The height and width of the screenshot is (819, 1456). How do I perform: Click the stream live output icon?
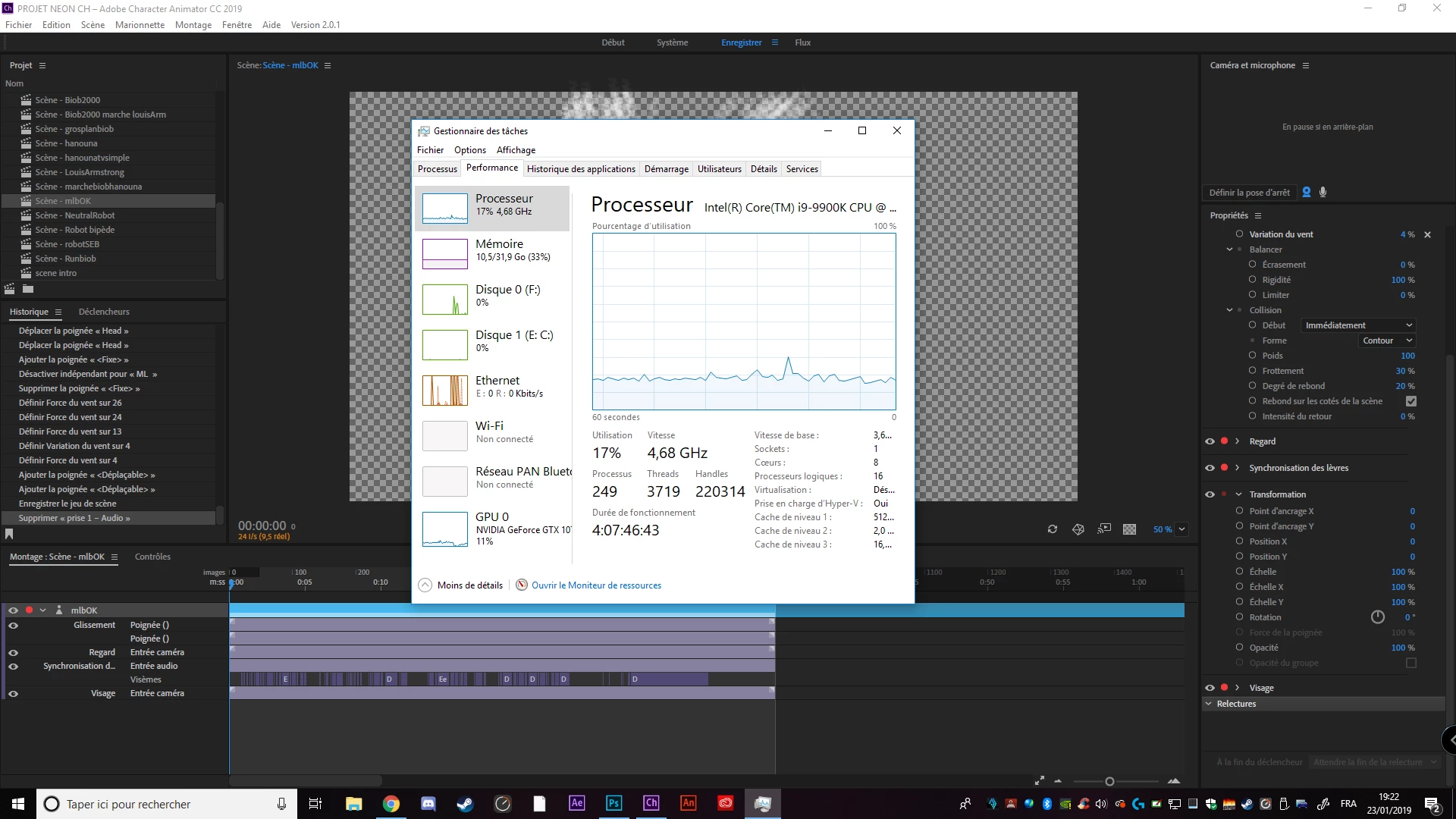pyautogui.click(x=1104, y=529)
